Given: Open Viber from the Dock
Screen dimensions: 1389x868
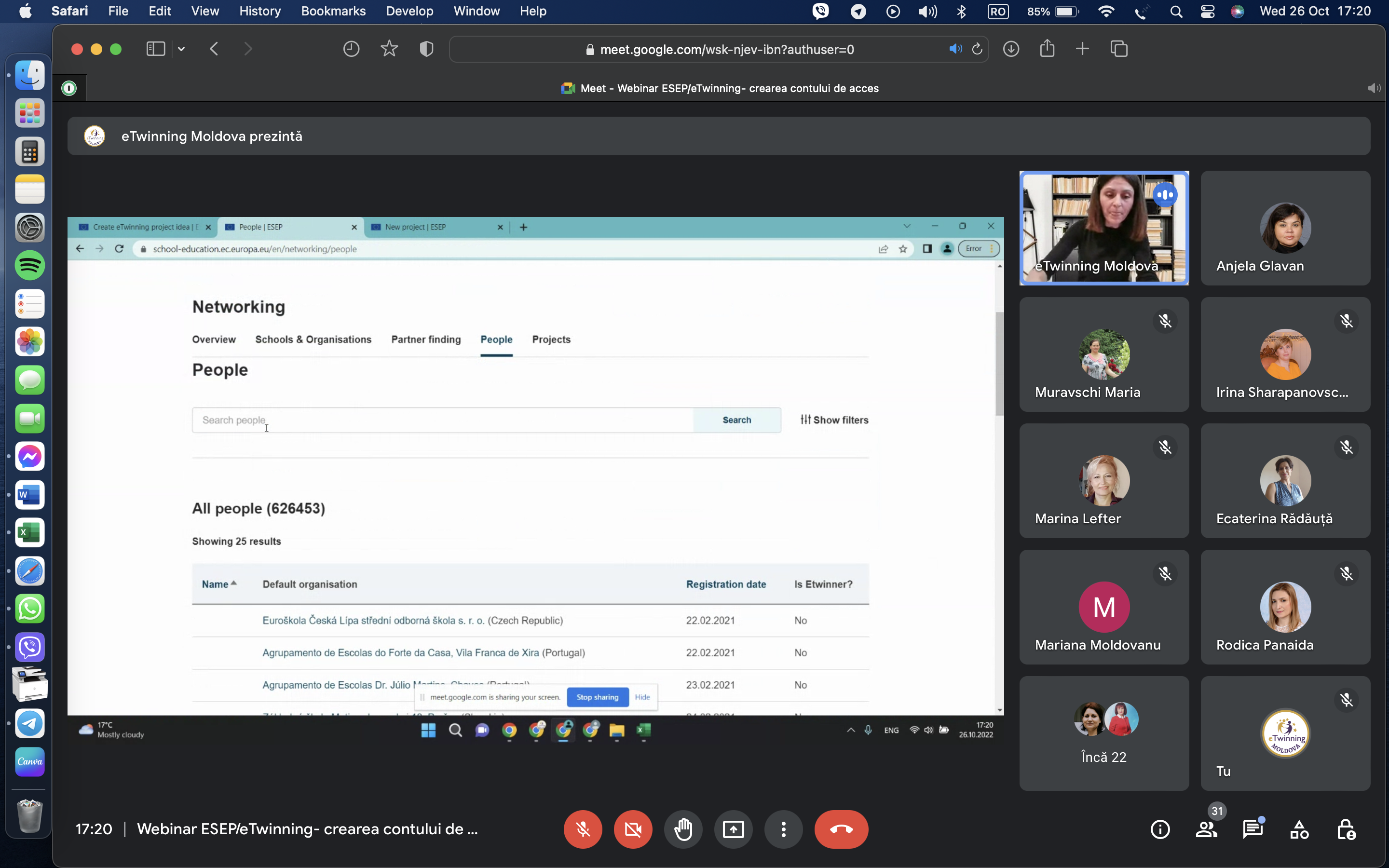Looking at the screenshot, I should point(30,647).
